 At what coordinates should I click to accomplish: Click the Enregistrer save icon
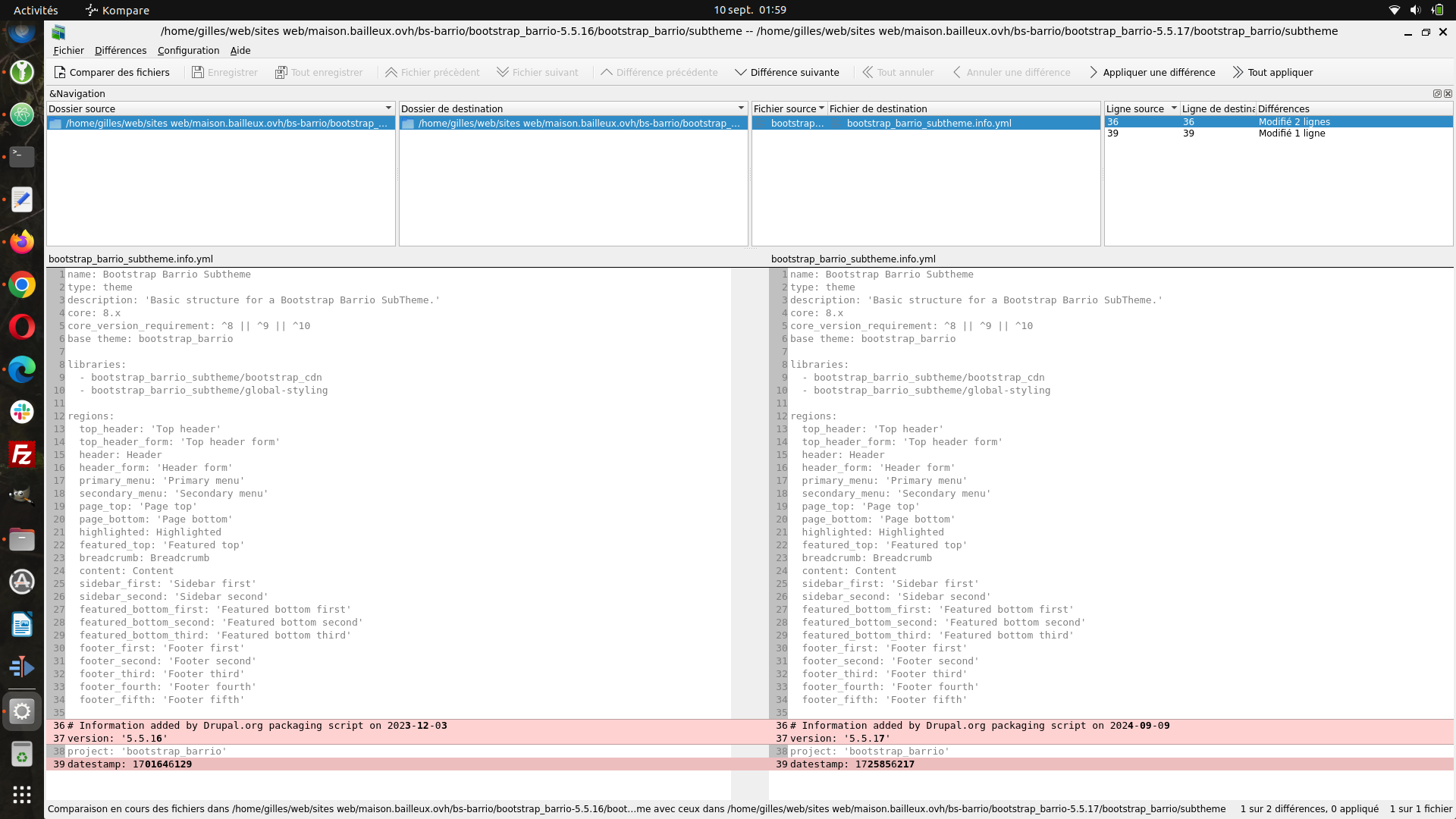click(x=196, y=72)
